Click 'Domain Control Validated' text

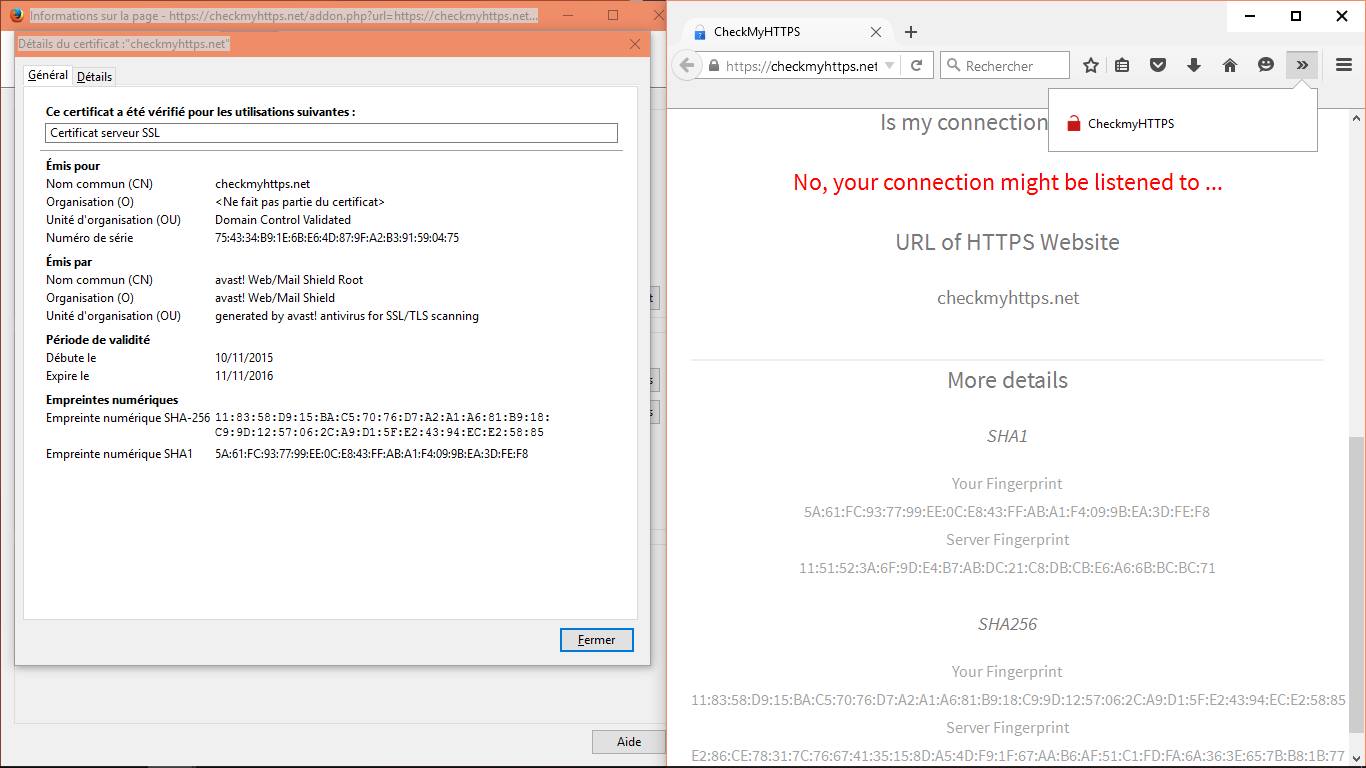[x=283, y=220]
